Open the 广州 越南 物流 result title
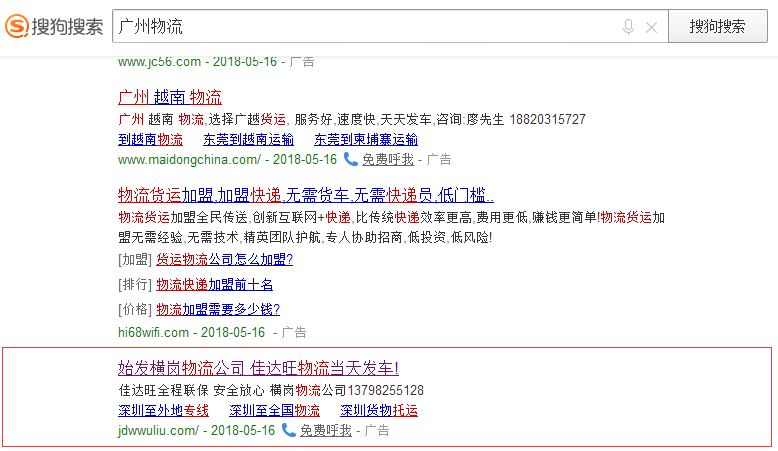This screenshot has height=451, width=778. (170, 97)
